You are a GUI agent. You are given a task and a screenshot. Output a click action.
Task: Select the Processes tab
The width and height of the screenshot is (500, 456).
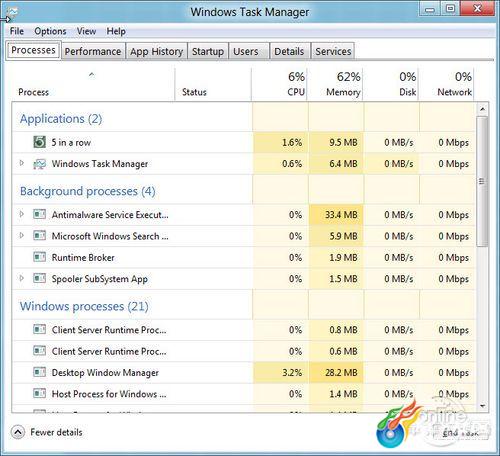click(x=33, y=50)
